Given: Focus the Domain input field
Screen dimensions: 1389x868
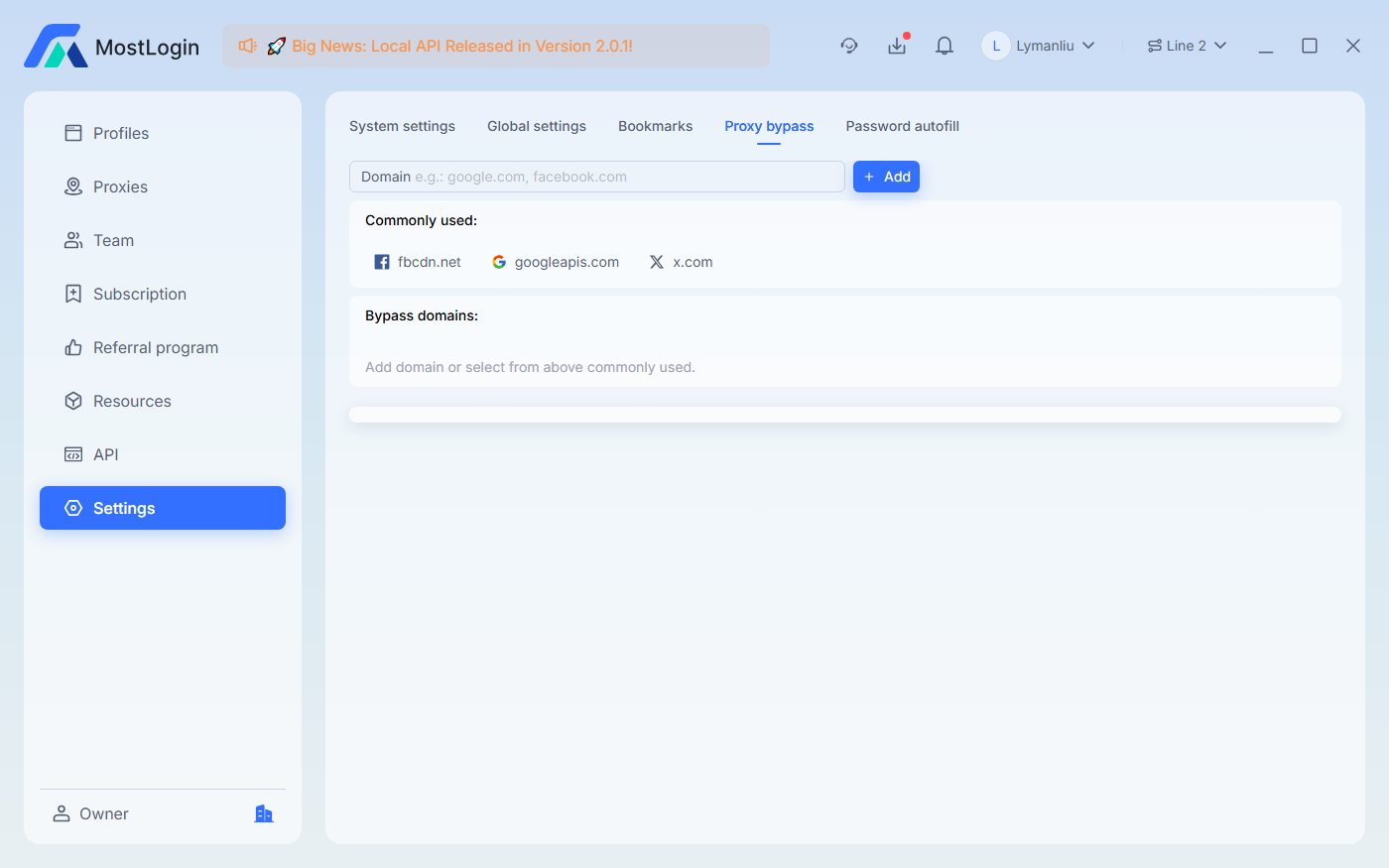Looking at the screenshot, I should coord(597,177).
